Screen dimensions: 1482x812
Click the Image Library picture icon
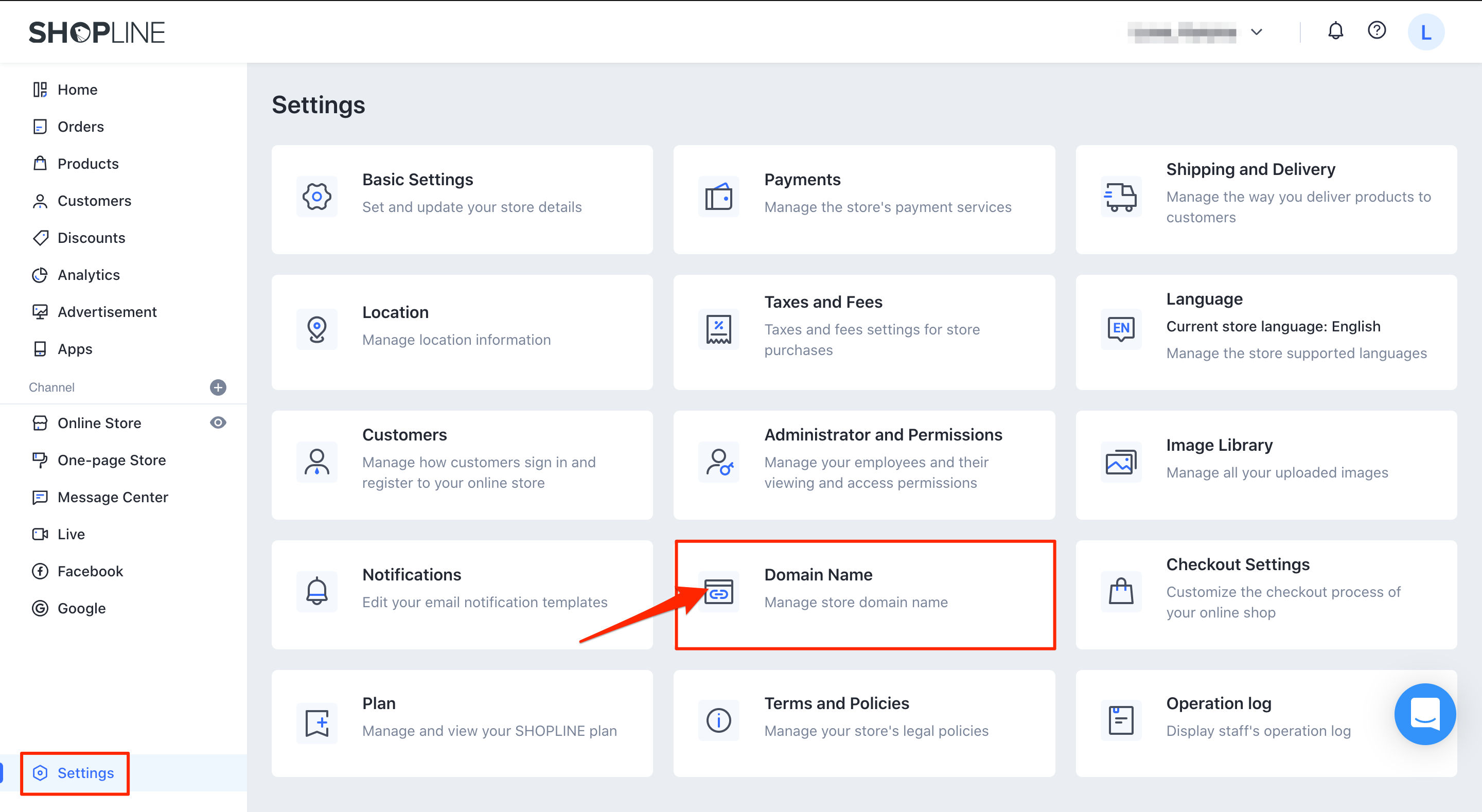point(1121,462)
